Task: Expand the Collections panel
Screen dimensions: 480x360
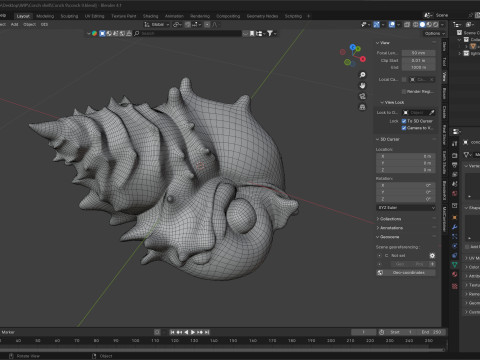Action: click(x=389, y=219)
